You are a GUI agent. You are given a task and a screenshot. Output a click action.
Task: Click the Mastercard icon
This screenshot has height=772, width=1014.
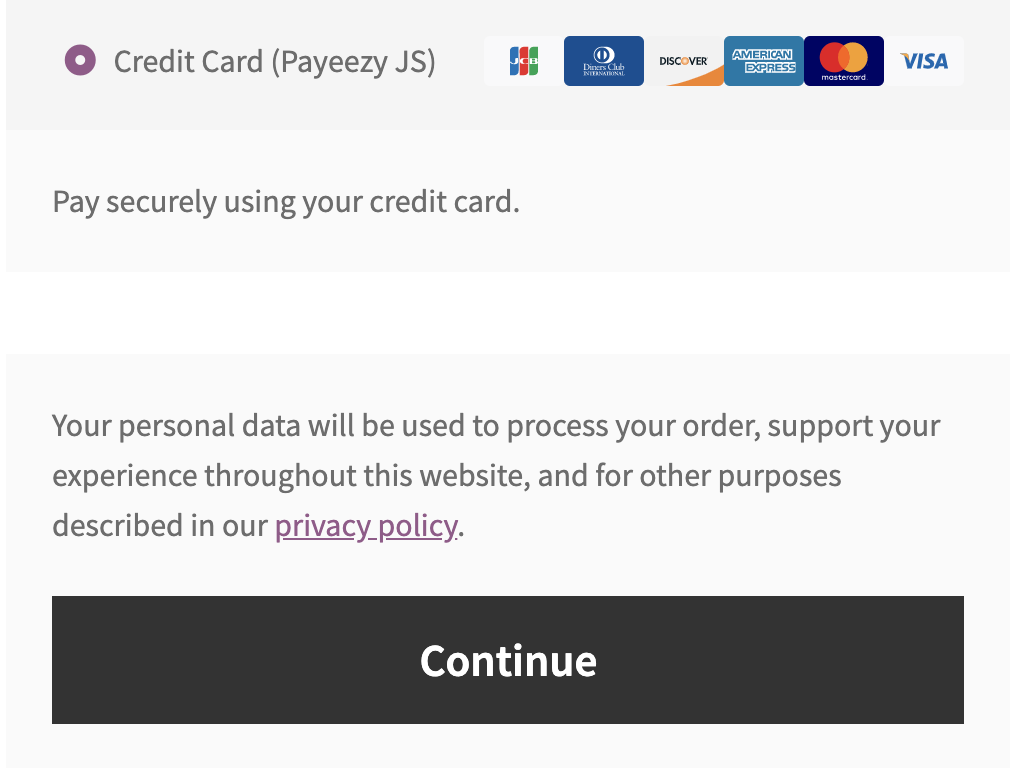tap(843, 61)
